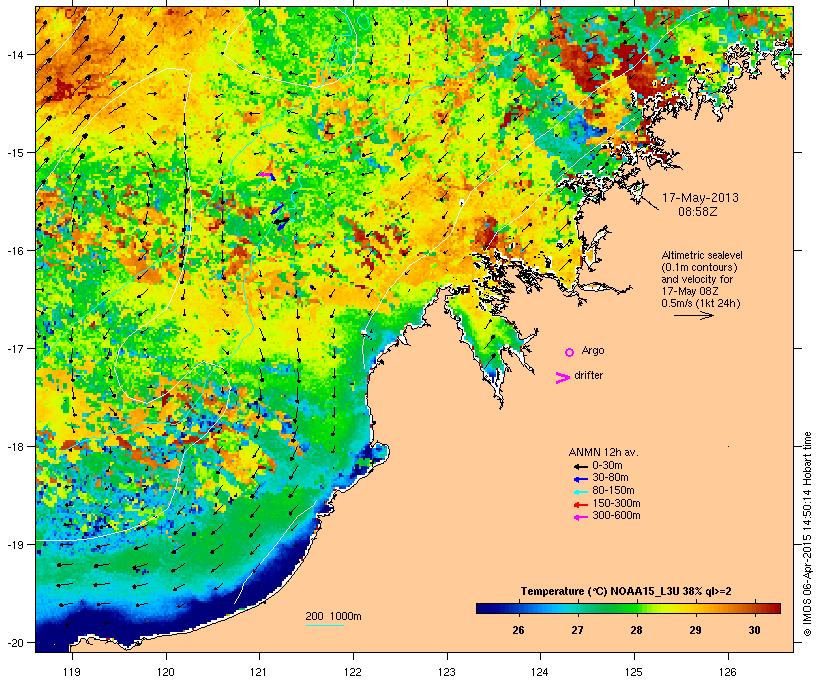This screenshot has width=820, height=680.
Task: Click colorbar tick label 30
Action: pos(754,630)
